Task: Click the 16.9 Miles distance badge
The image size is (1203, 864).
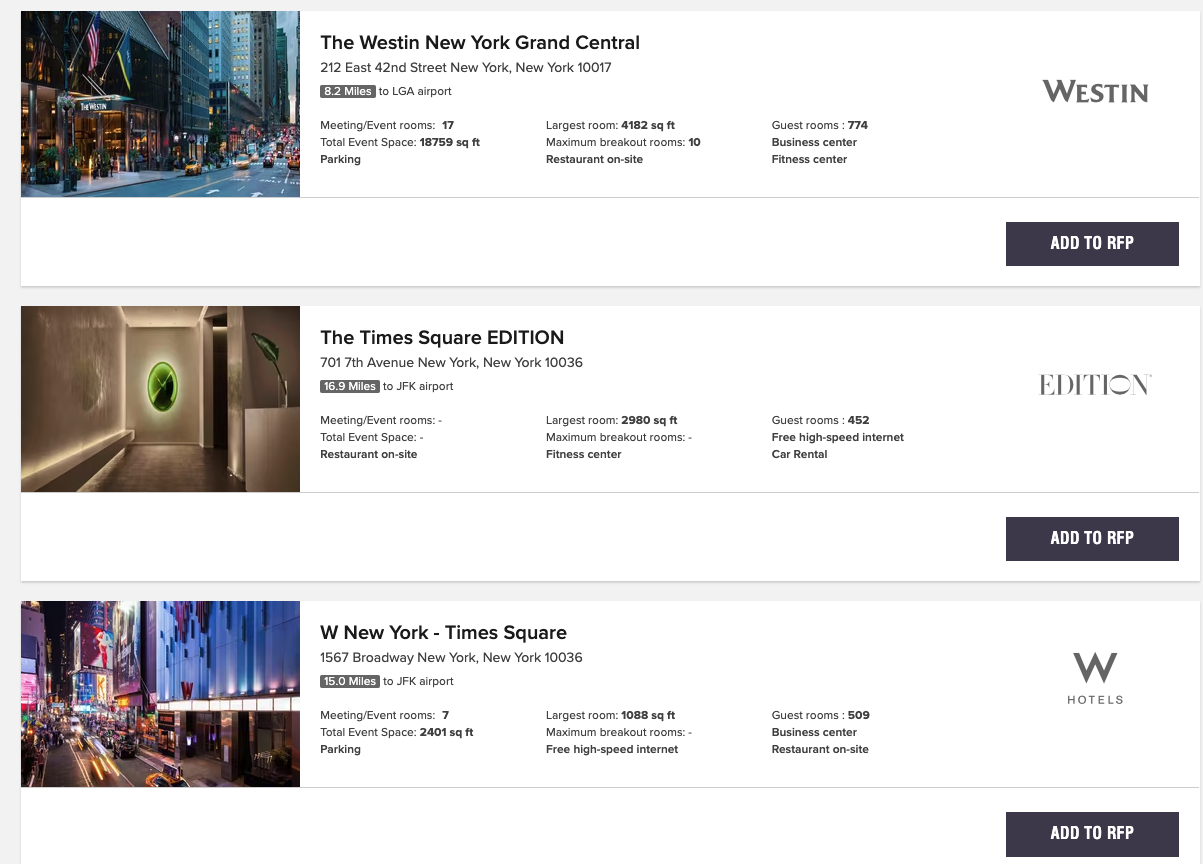Action: click(x=349, y=386)
